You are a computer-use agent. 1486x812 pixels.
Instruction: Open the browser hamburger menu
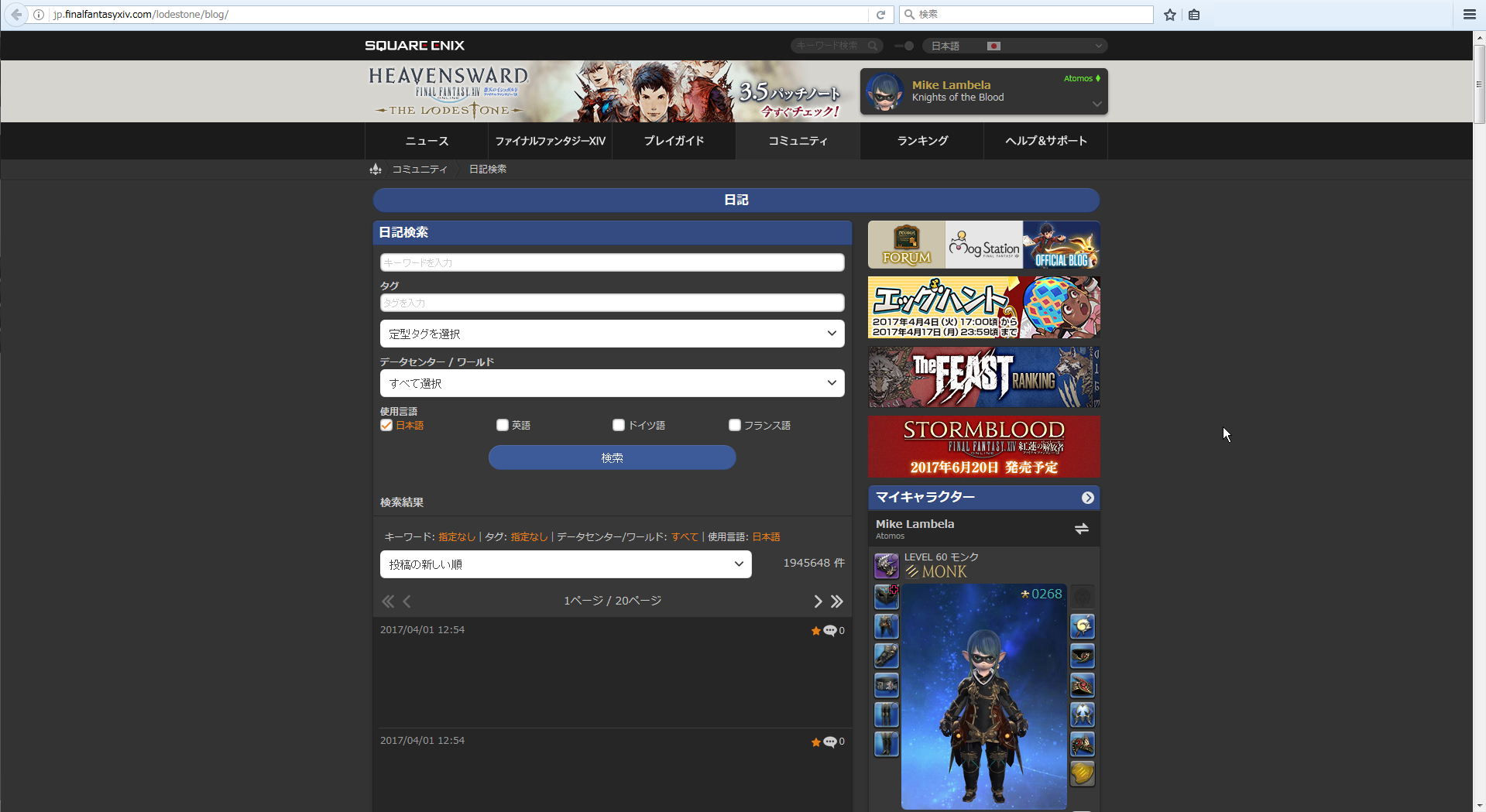point(1469,15)
